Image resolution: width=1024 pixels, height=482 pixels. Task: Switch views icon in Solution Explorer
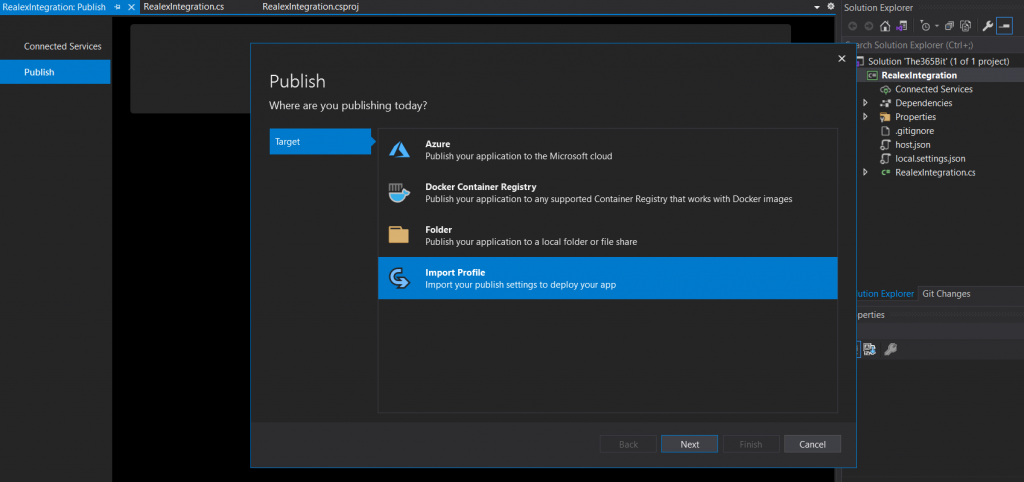[x=901, y=26]
